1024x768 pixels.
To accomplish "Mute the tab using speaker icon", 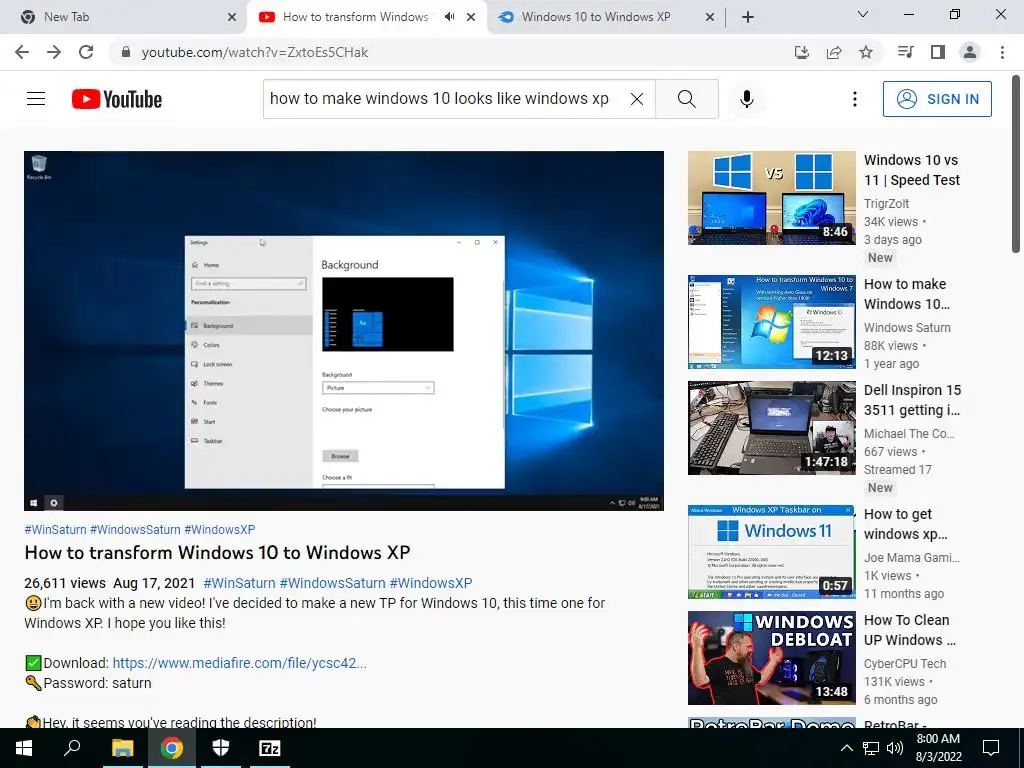I will (449, 17).
